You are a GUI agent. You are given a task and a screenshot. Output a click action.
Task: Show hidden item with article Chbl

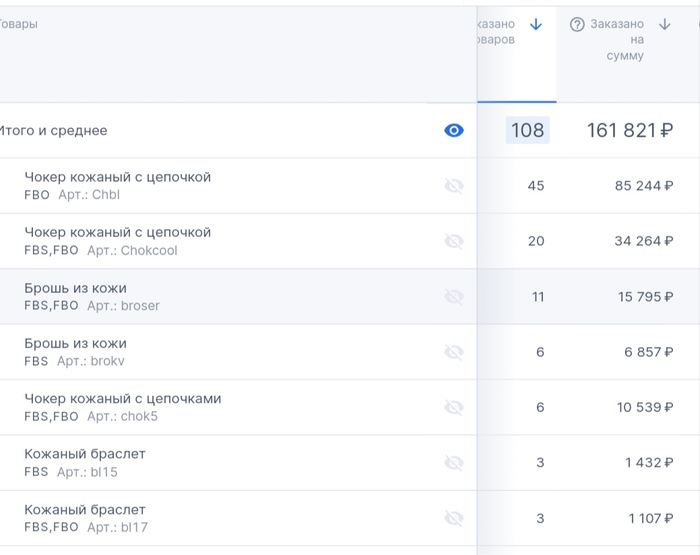tap(454, 186)
